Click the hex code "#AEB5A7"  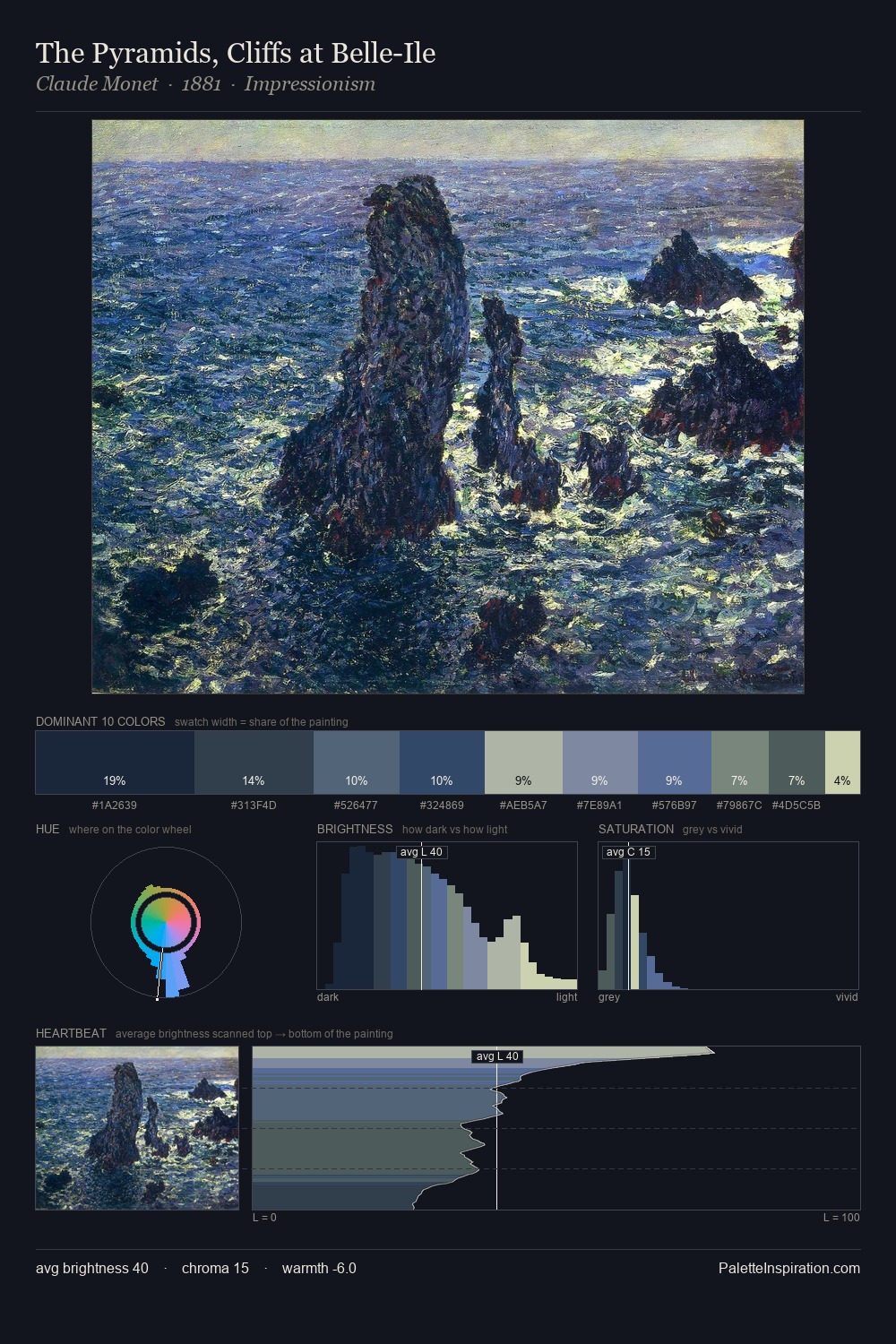point(523,806)
